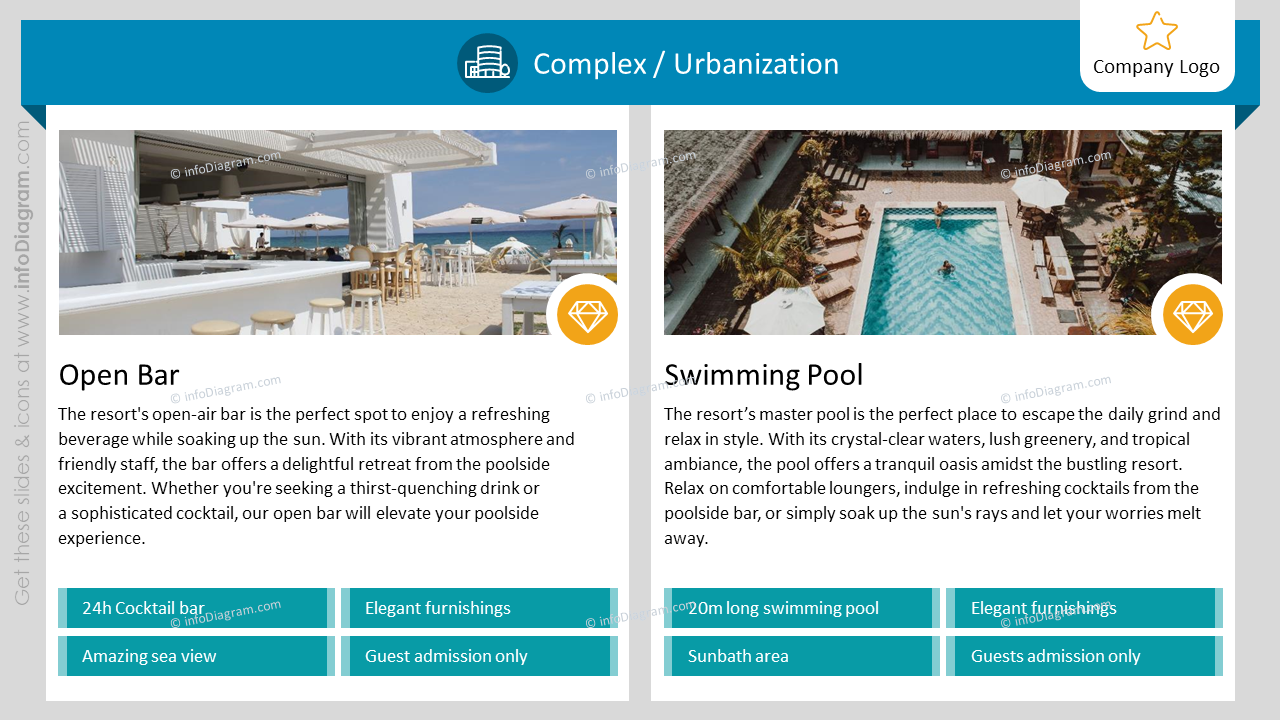Open the vertical infoDiagram.com sidebar link

[22, 363]
